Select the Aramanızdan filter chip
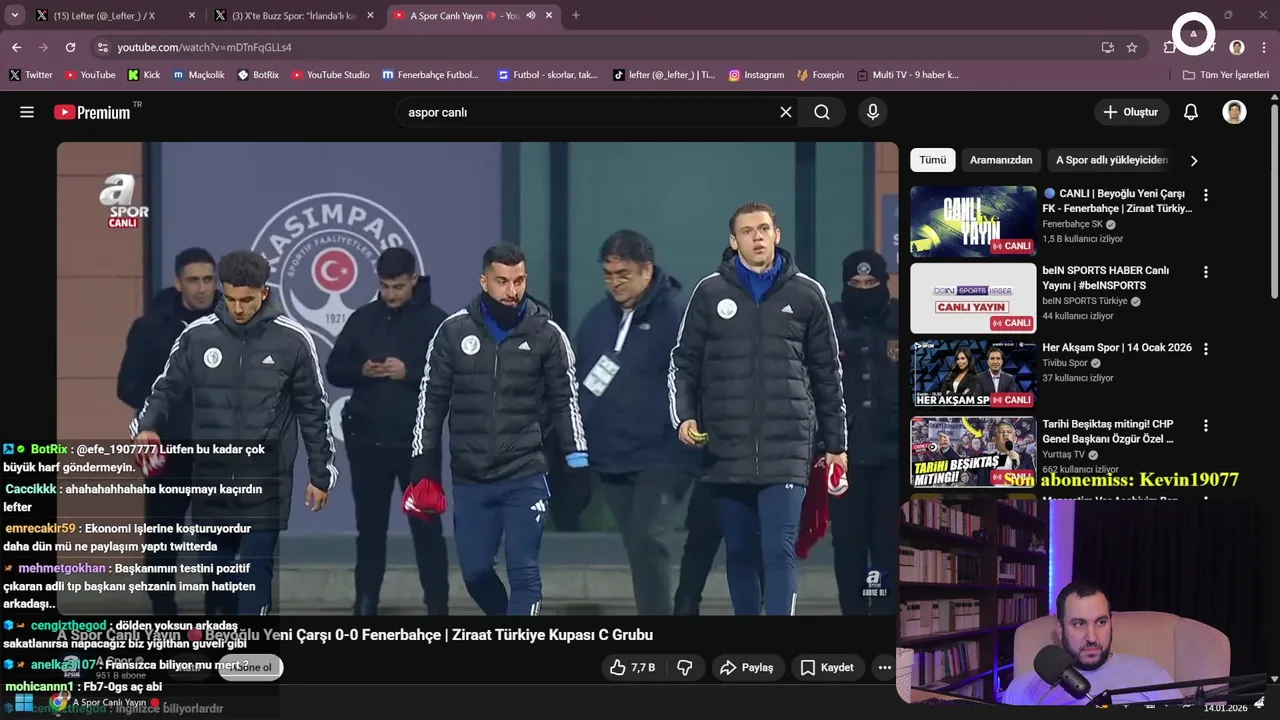 1001,160
